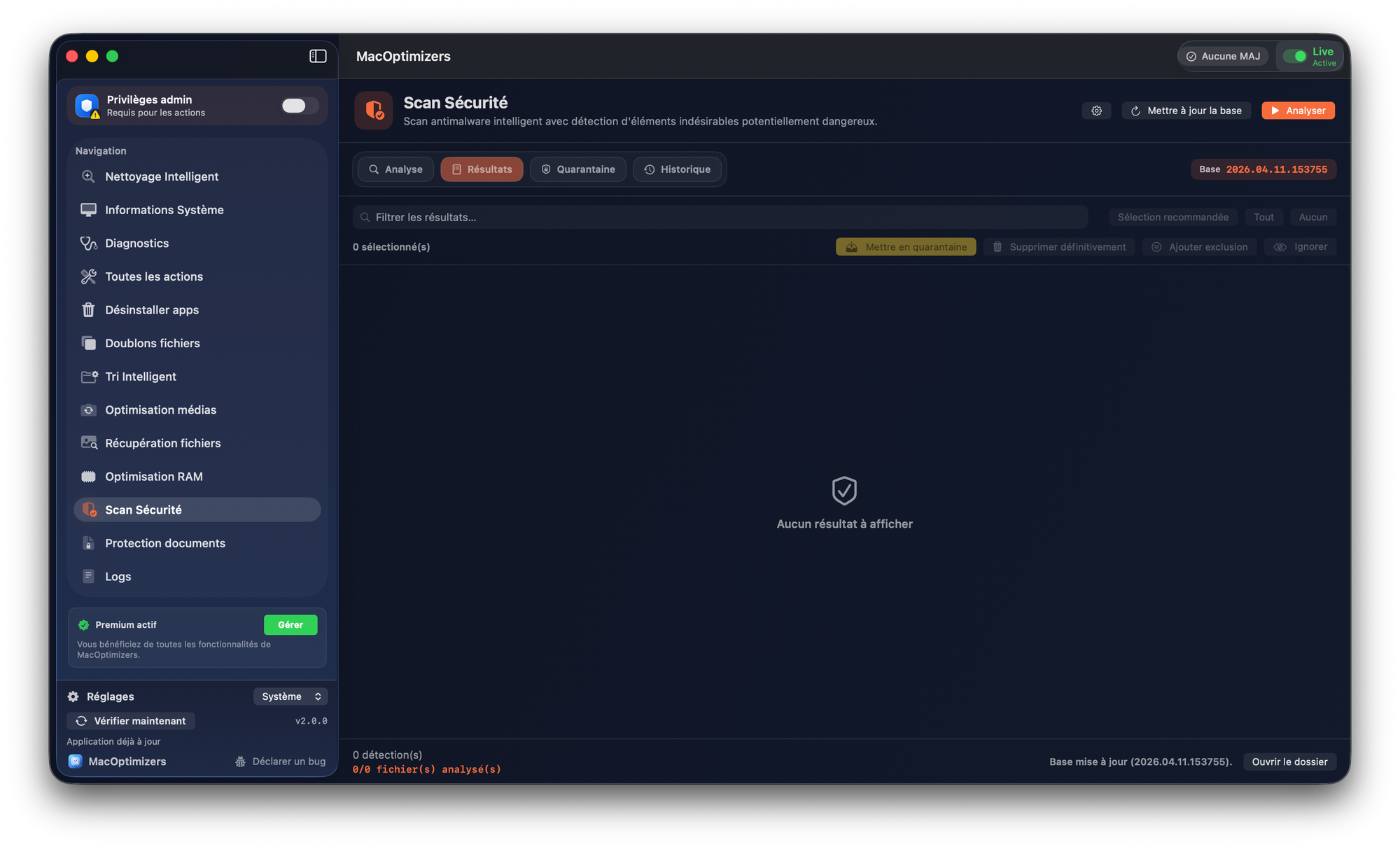This screenshot has height=849, width=1400.
Task: Toggle the Live Active switch
Action: 1295,56
